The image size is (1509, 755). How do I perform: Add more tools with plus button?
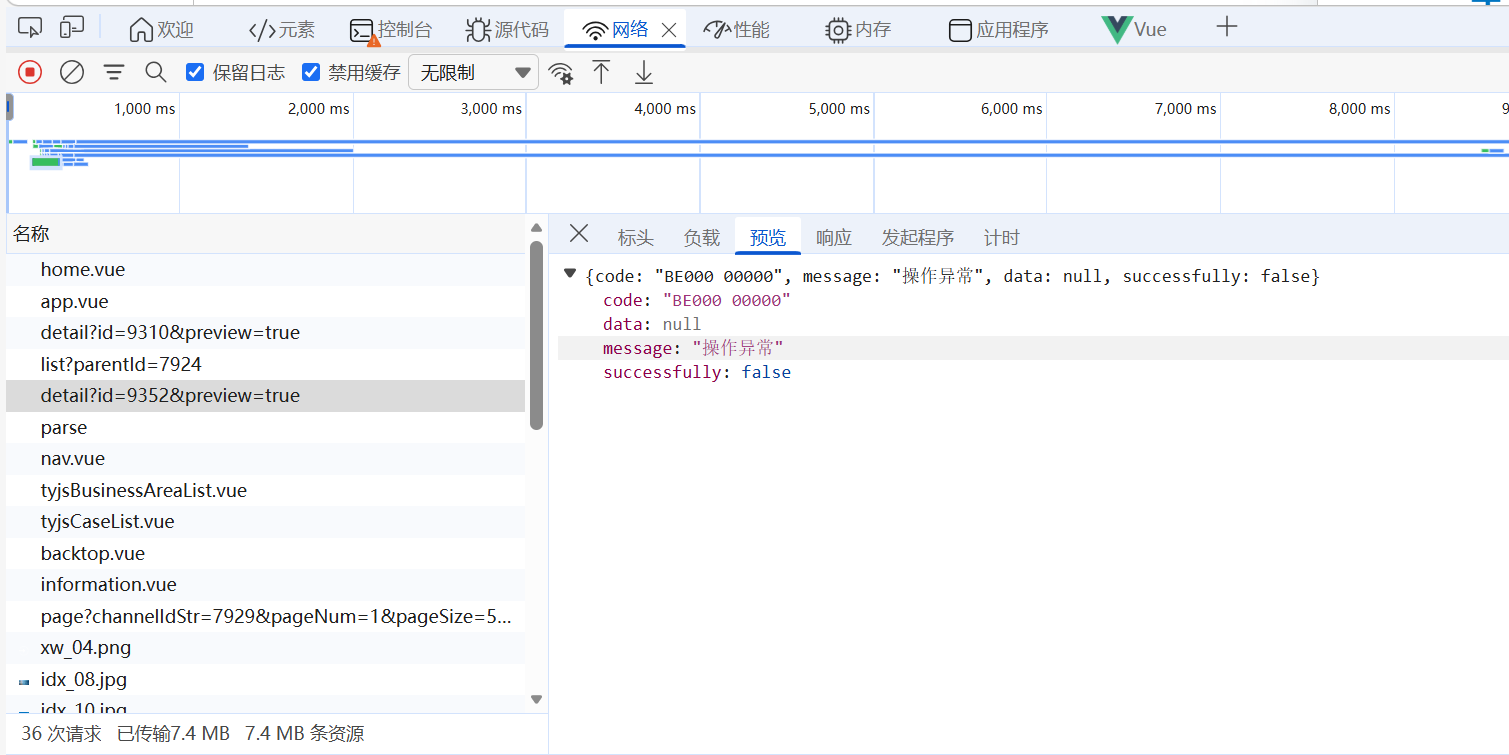point(1227,28)
